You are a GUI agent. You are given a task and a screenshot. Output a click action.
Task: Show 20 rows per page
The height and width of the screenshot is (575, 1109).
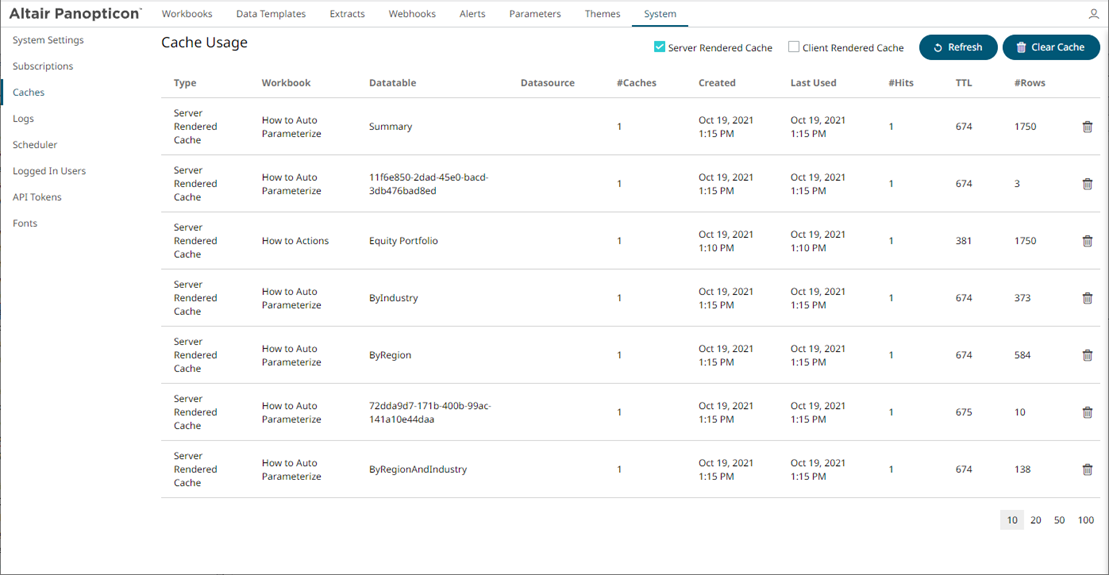[x=1036, y=520]
